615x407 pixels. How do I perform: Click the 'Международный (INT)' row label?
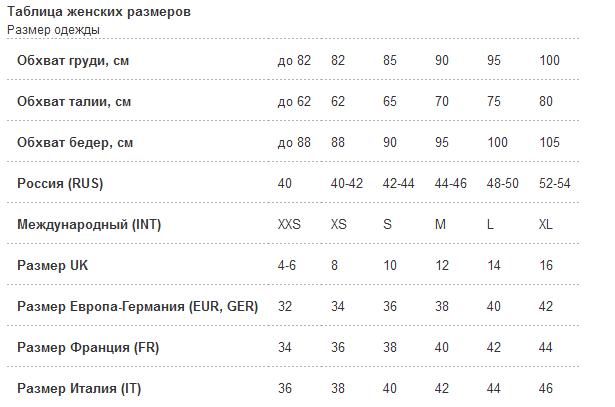[x=89, y=225]
